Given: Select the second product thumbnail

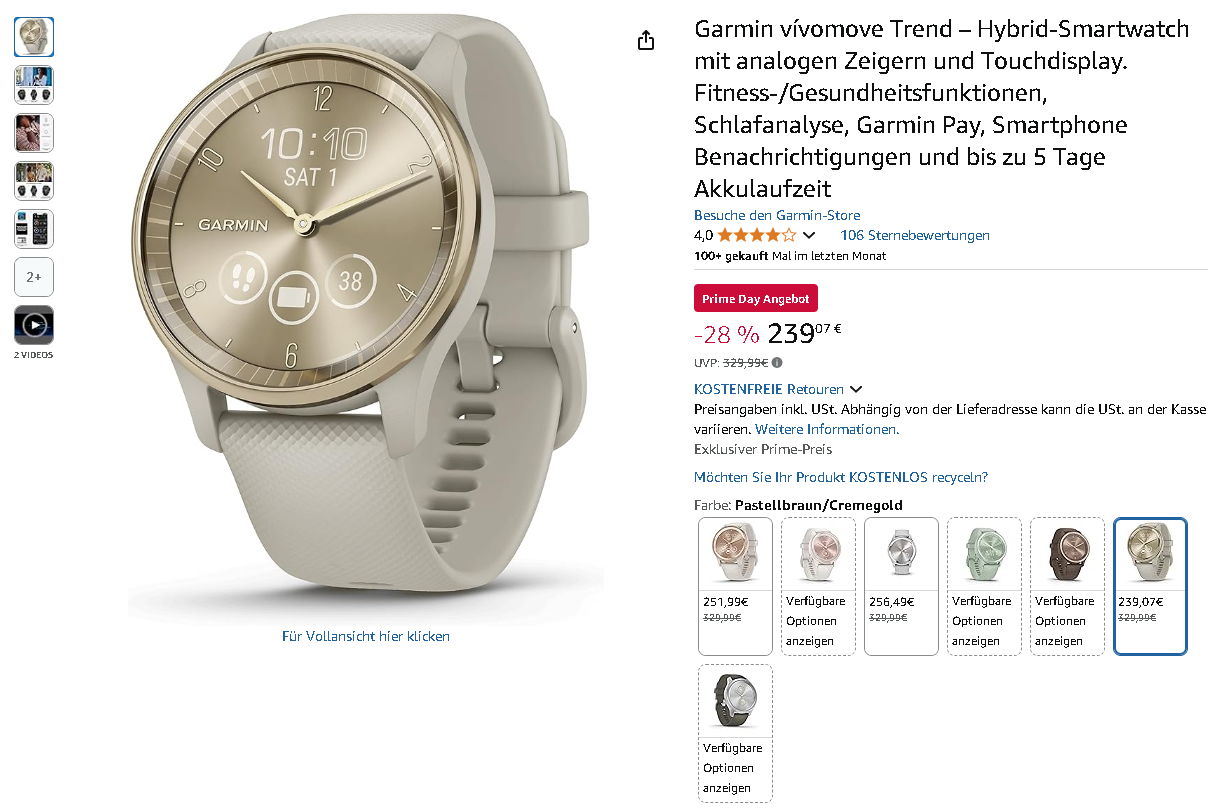Looking at the screenshot, I should [34, 85].
